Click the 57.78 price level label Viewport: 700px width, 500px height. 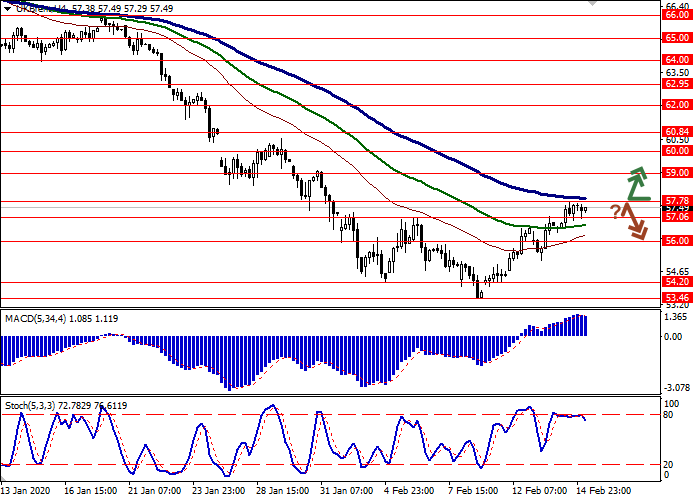[x=677, y=200]
